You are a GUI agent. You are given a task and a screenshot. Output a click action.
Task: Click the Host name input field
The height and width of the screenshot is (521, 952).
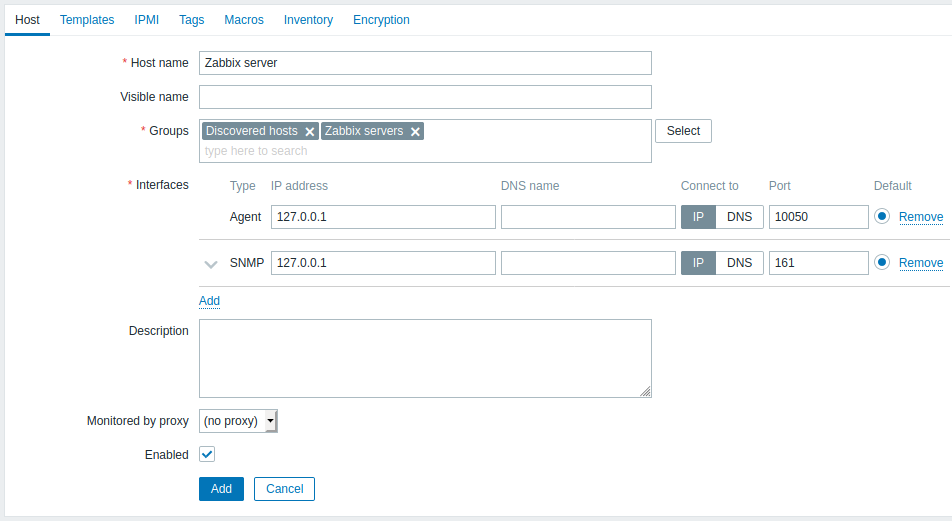(425, 63)
